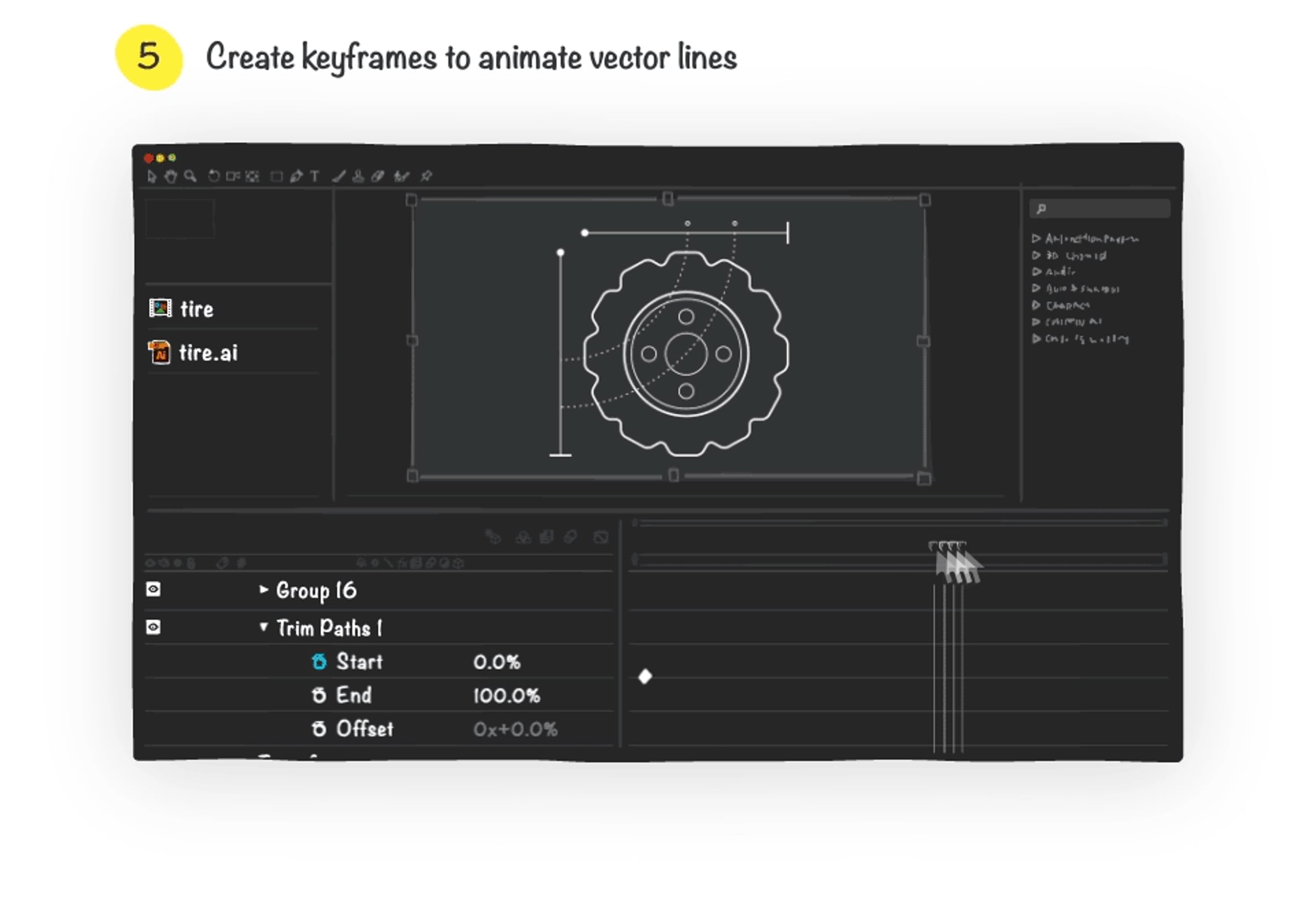Select the Rotation tool

[214, 177]
